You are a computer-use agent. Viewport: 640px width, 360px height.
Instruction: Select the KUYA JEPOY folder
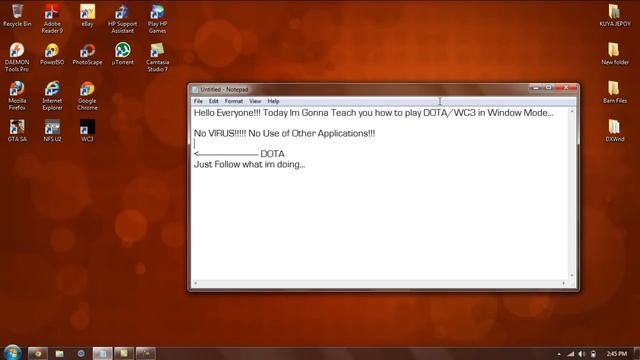[615, 15]
